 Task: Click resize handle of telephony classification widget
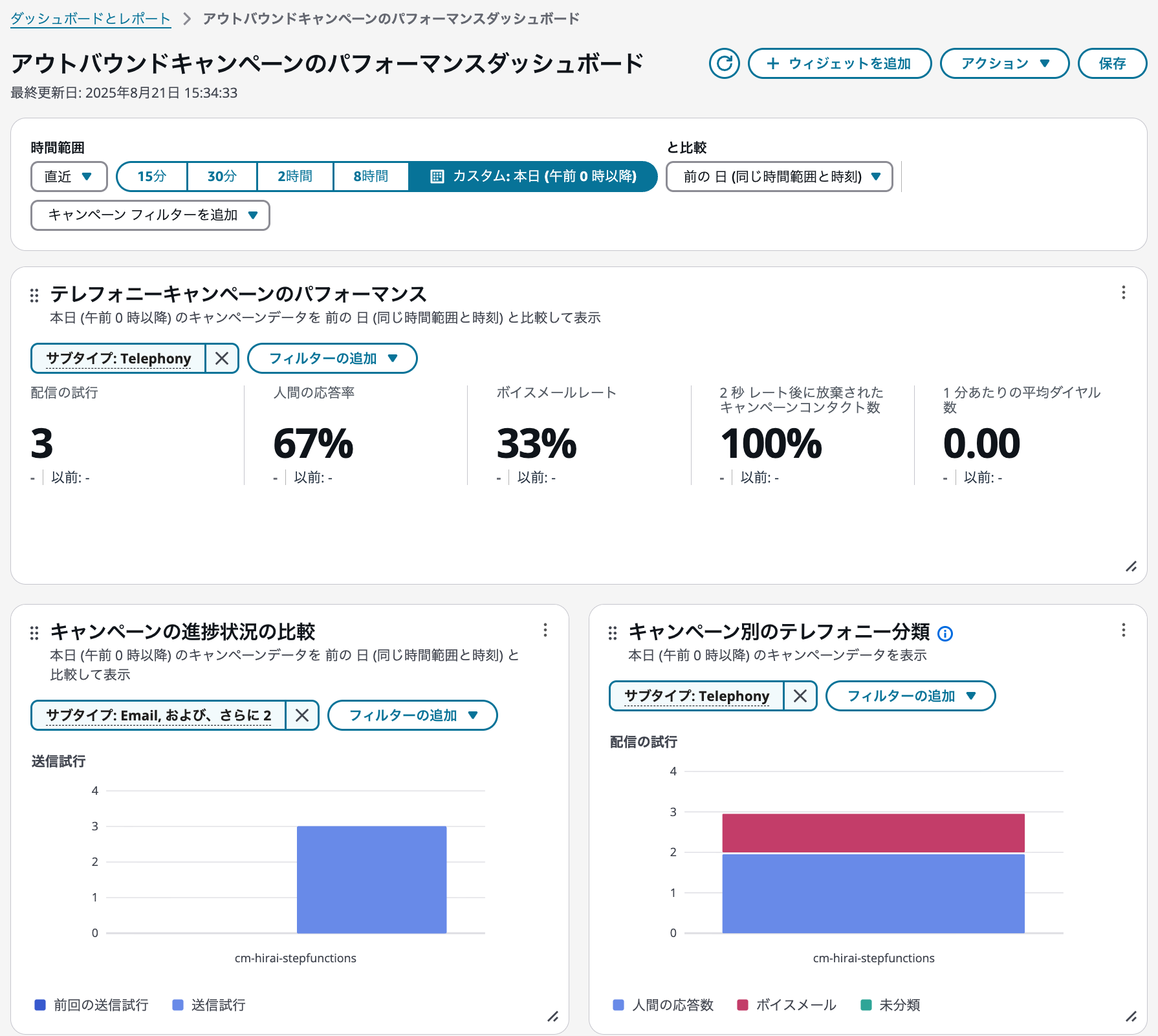click(x=1131, y=1017)
